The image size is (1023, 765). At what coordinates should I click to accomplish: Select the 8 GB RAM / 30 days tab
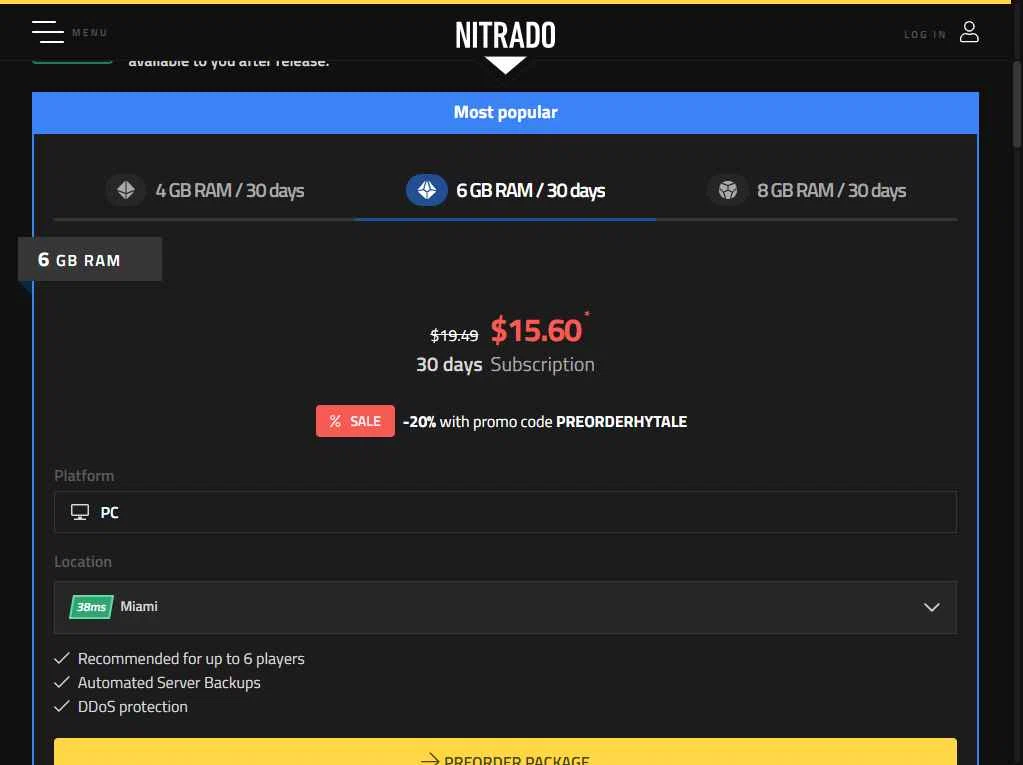[806, 190]
